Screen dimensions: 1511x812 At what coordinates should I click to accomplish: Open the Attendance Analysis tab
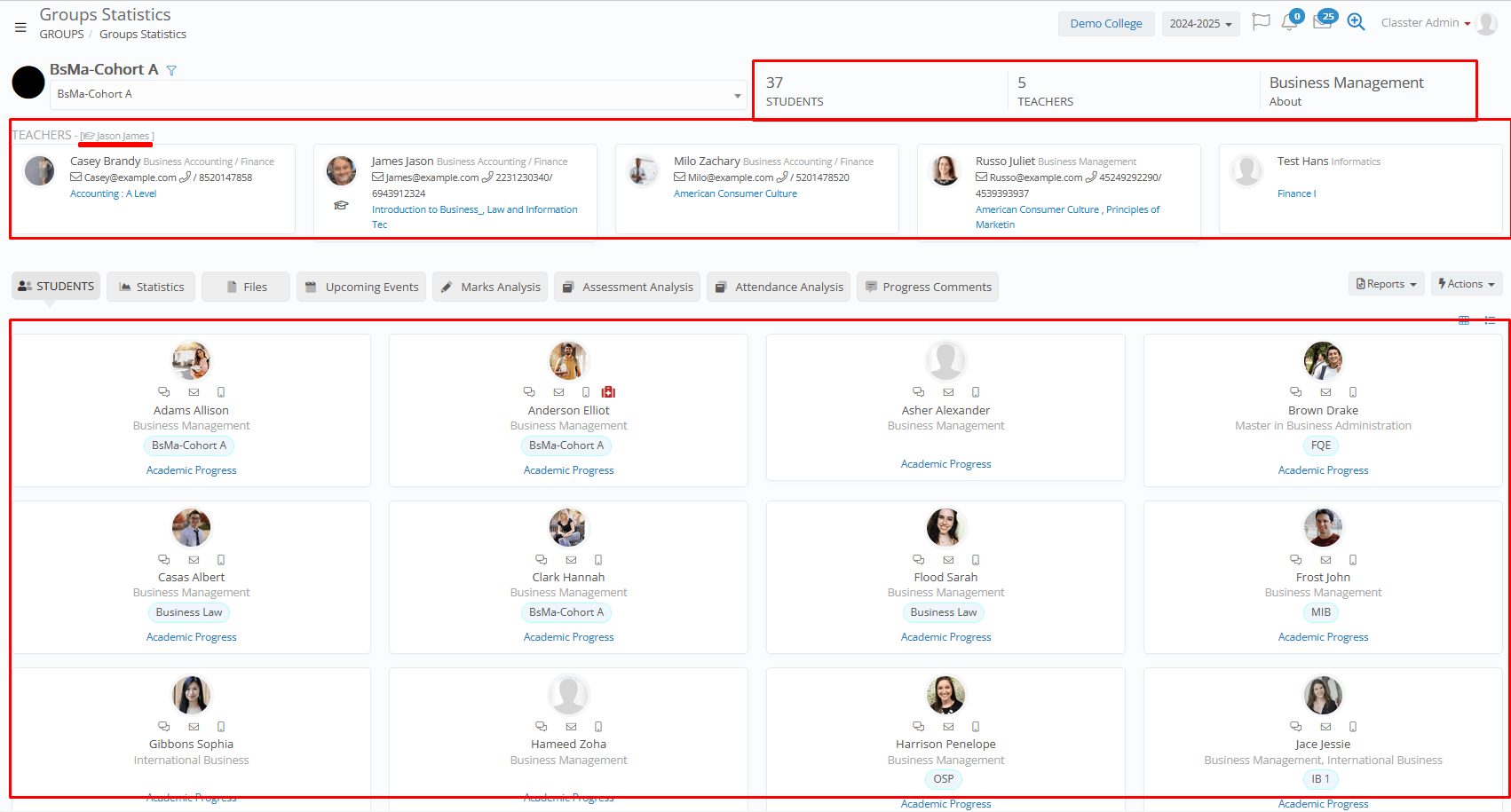coord(779,287)
